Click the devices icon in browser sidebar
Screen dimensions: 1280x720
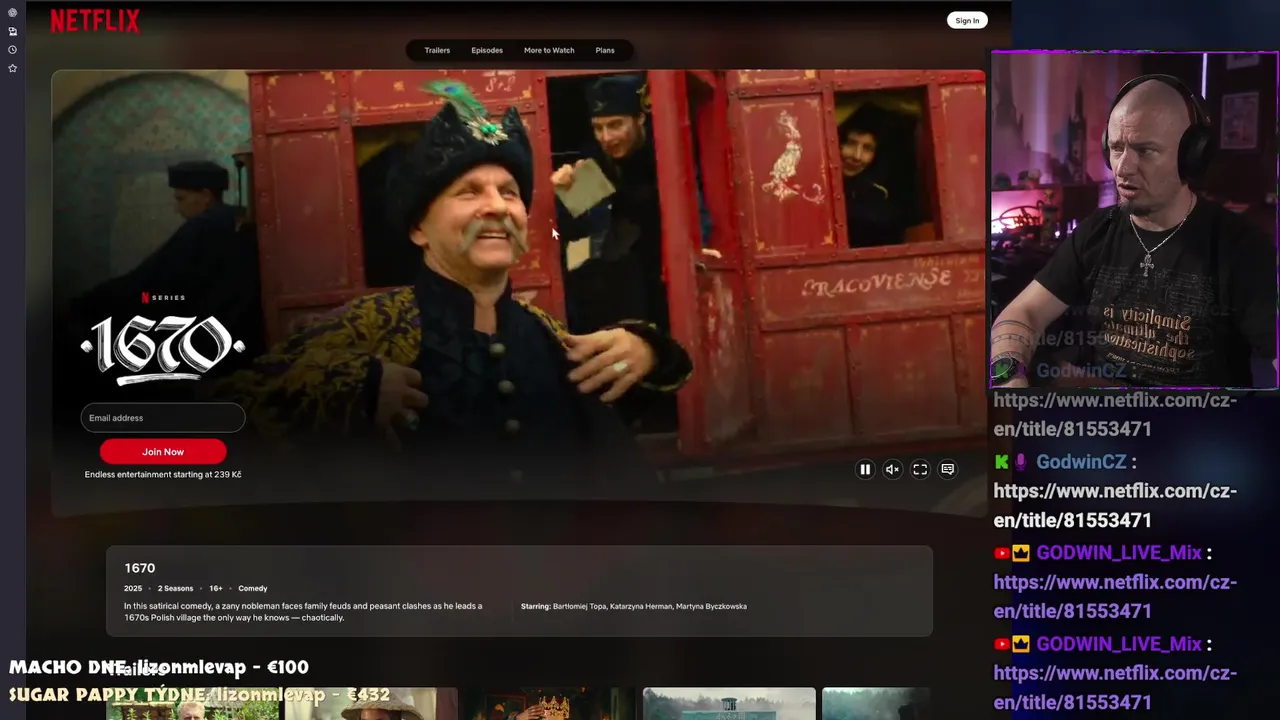pos(13,31)
